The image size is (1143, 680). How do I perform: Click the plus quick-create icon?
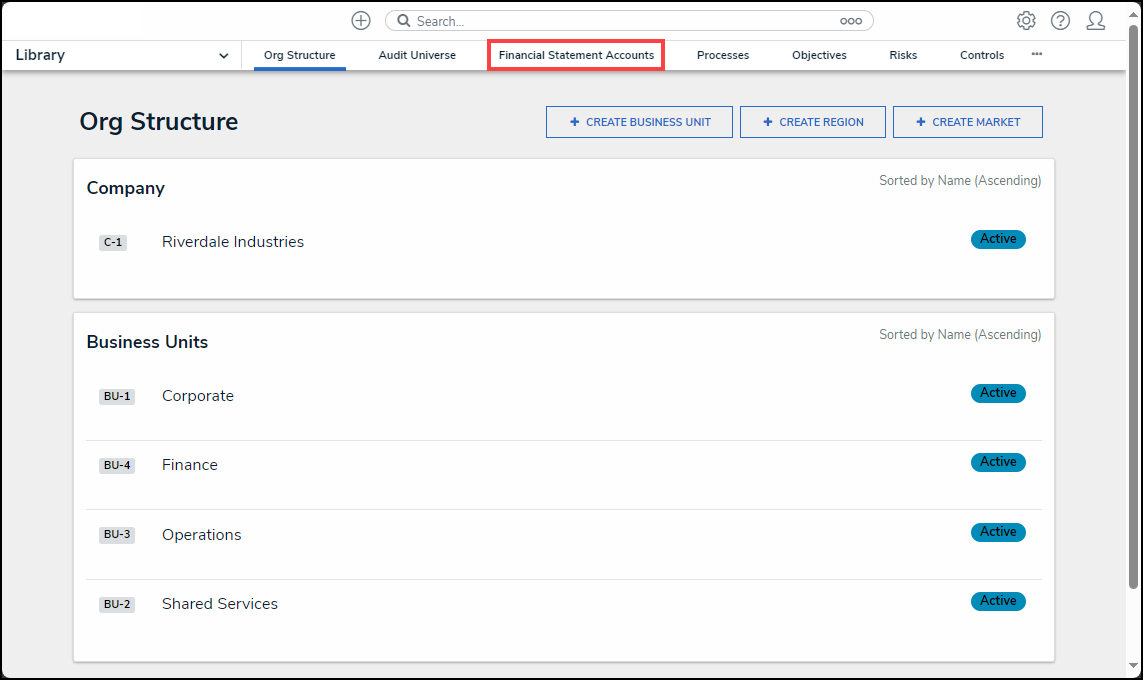click(x=361, y=21)
